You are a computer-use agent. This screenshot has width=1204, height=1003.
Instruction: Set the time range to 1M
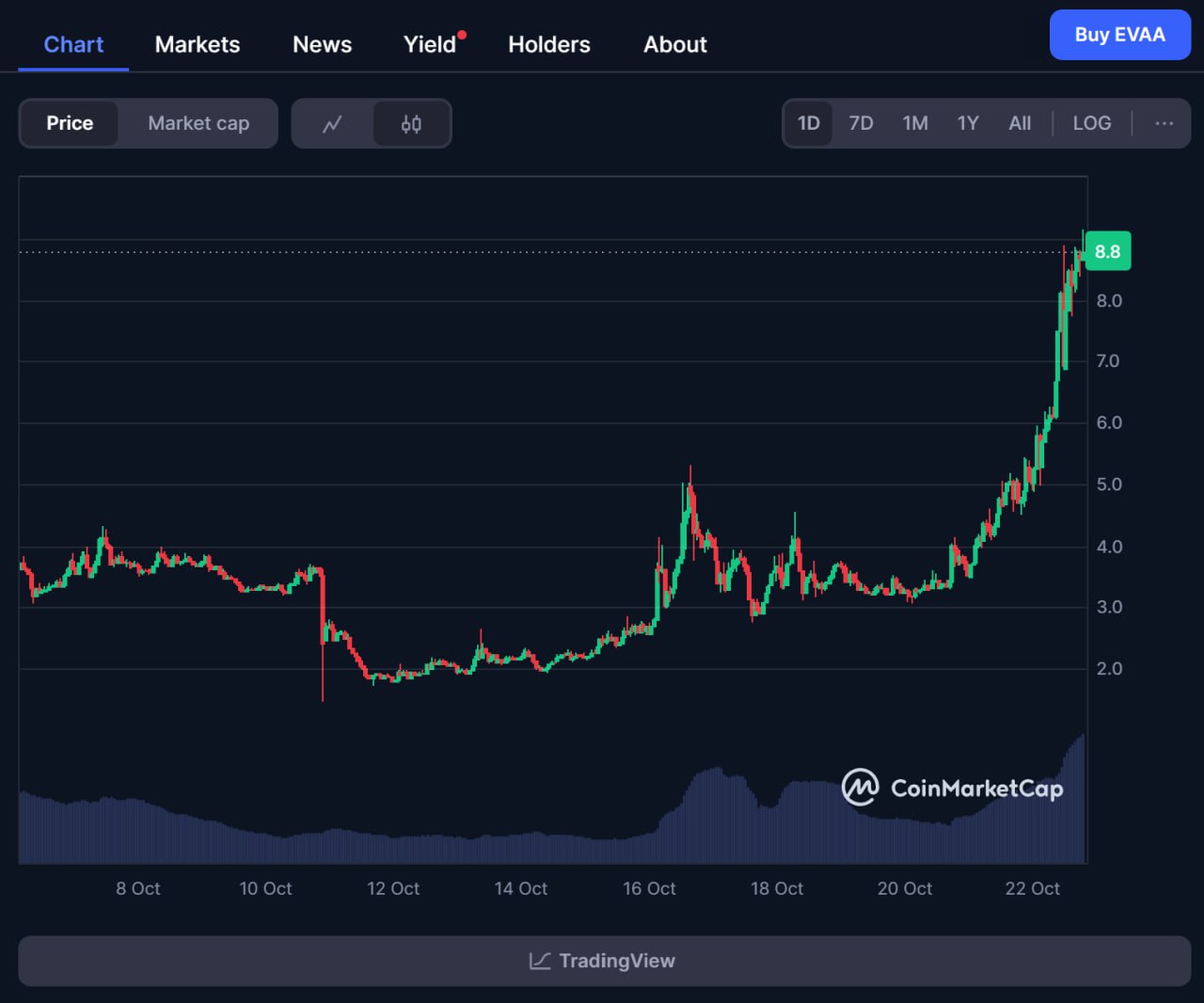(914, 123)
